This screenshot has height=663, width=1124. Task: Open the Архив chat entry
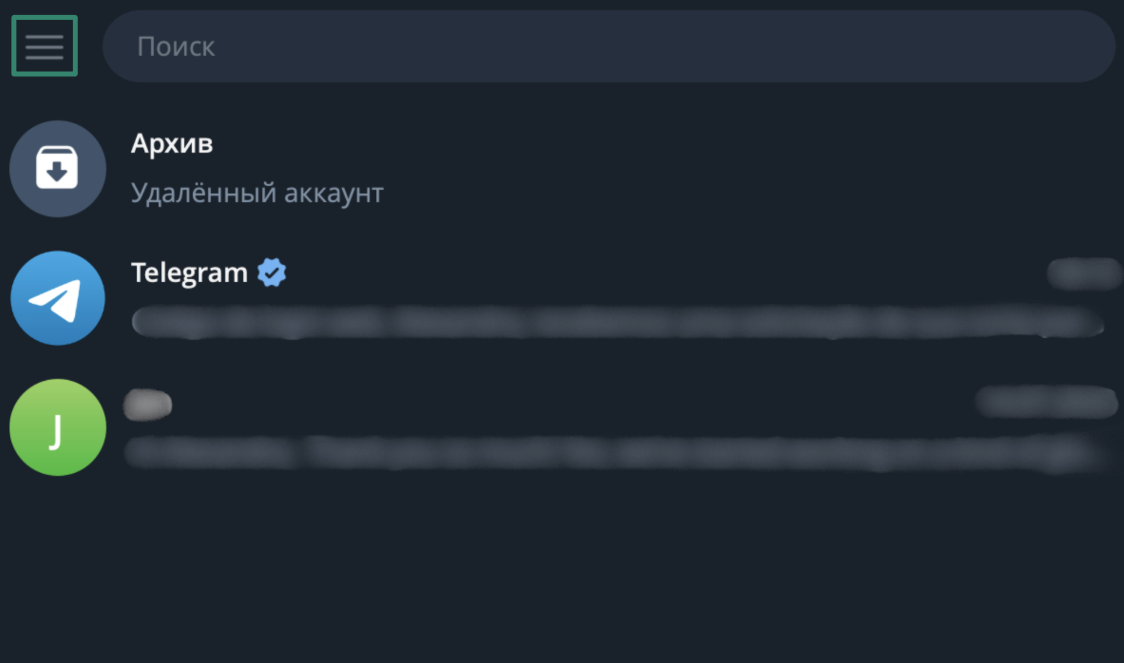pos(400,168)
